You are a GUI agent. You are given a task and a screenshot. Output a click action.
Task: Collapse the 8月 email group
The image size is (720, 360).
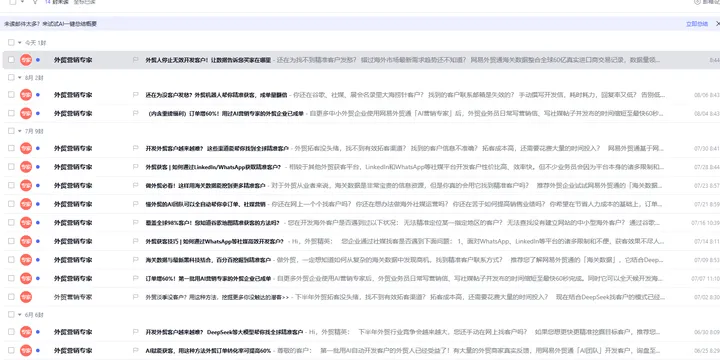coord(20,78)
